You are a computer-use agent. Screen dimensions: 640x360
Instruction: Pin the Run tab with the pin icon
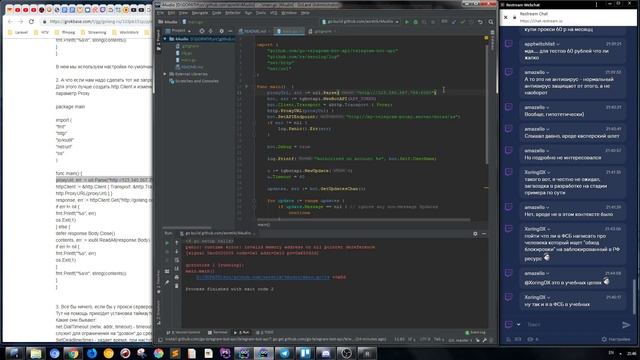pyautogui.click(x=167, y=282)
